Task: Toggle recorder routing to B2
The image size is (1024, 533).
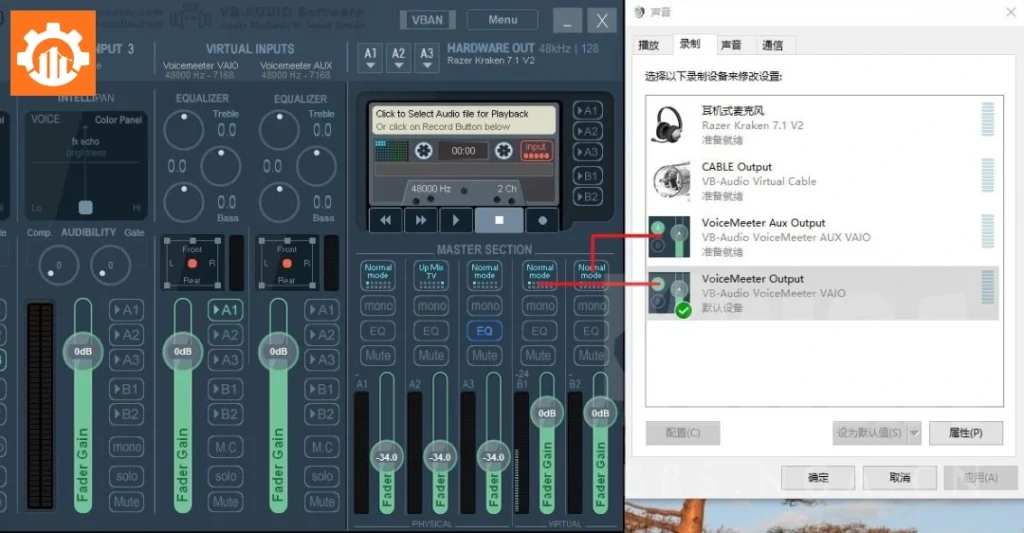Action: [587, 197]
